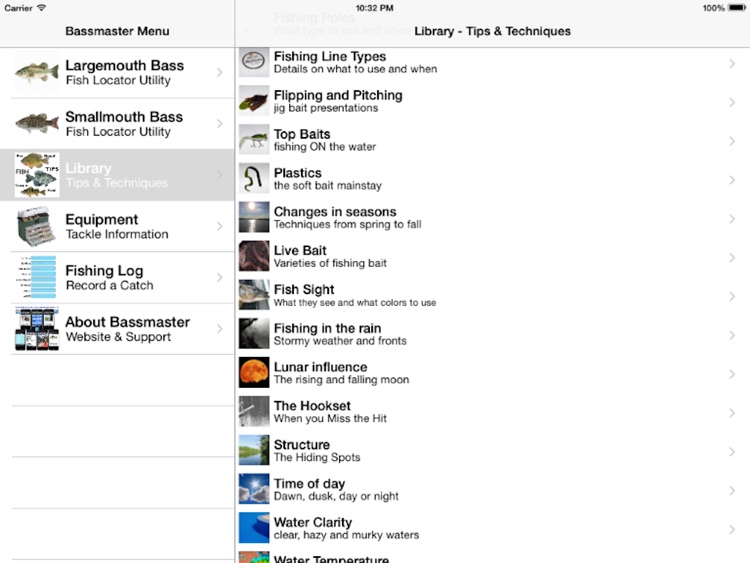Tap the Top Baits row chevron
The image size is (750, 563).
(732, 141)
